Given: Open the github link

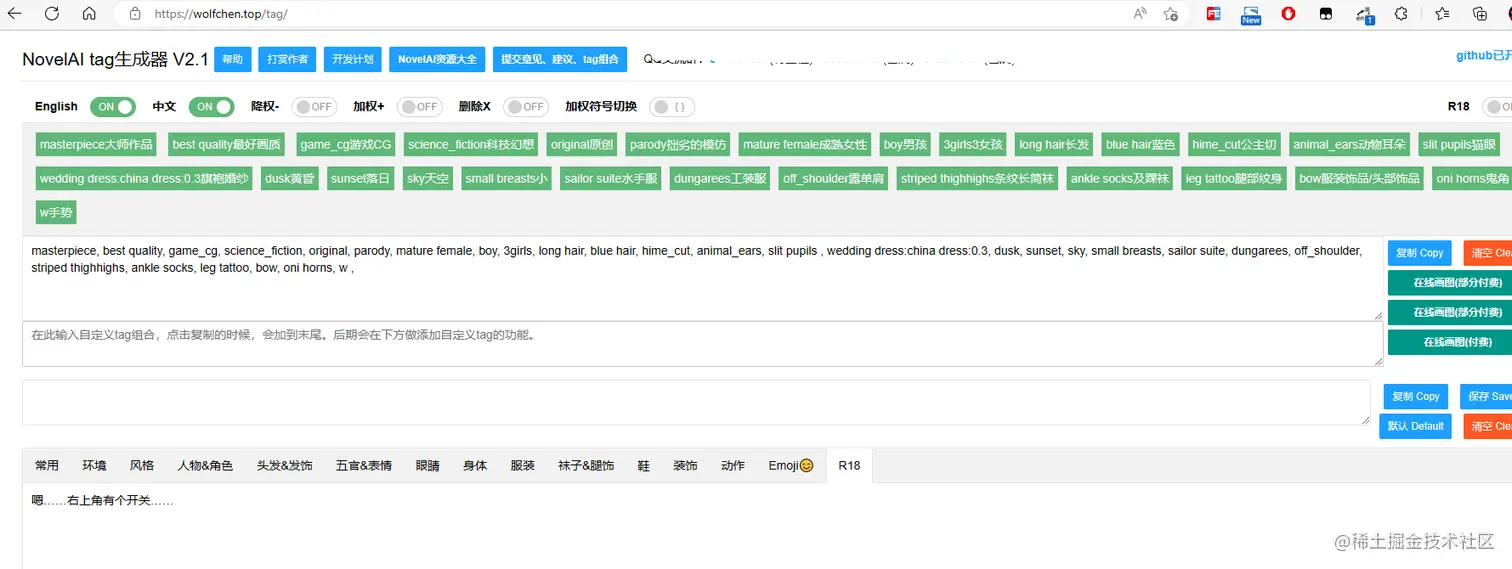Looking at the screenshot, I should [1483, 56].
